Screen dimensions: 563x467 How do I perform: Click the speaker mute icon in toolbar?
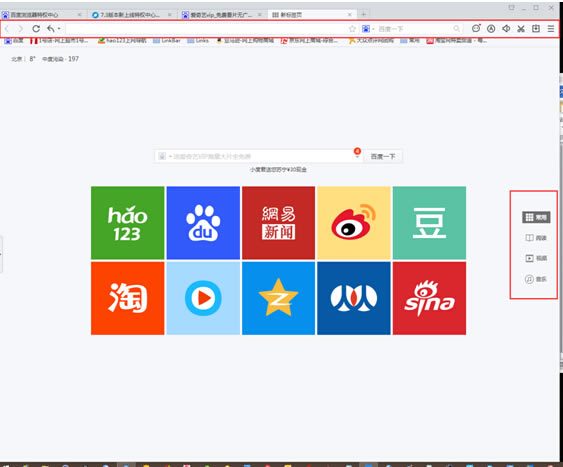pyautogui.click(x=506, y=29)
